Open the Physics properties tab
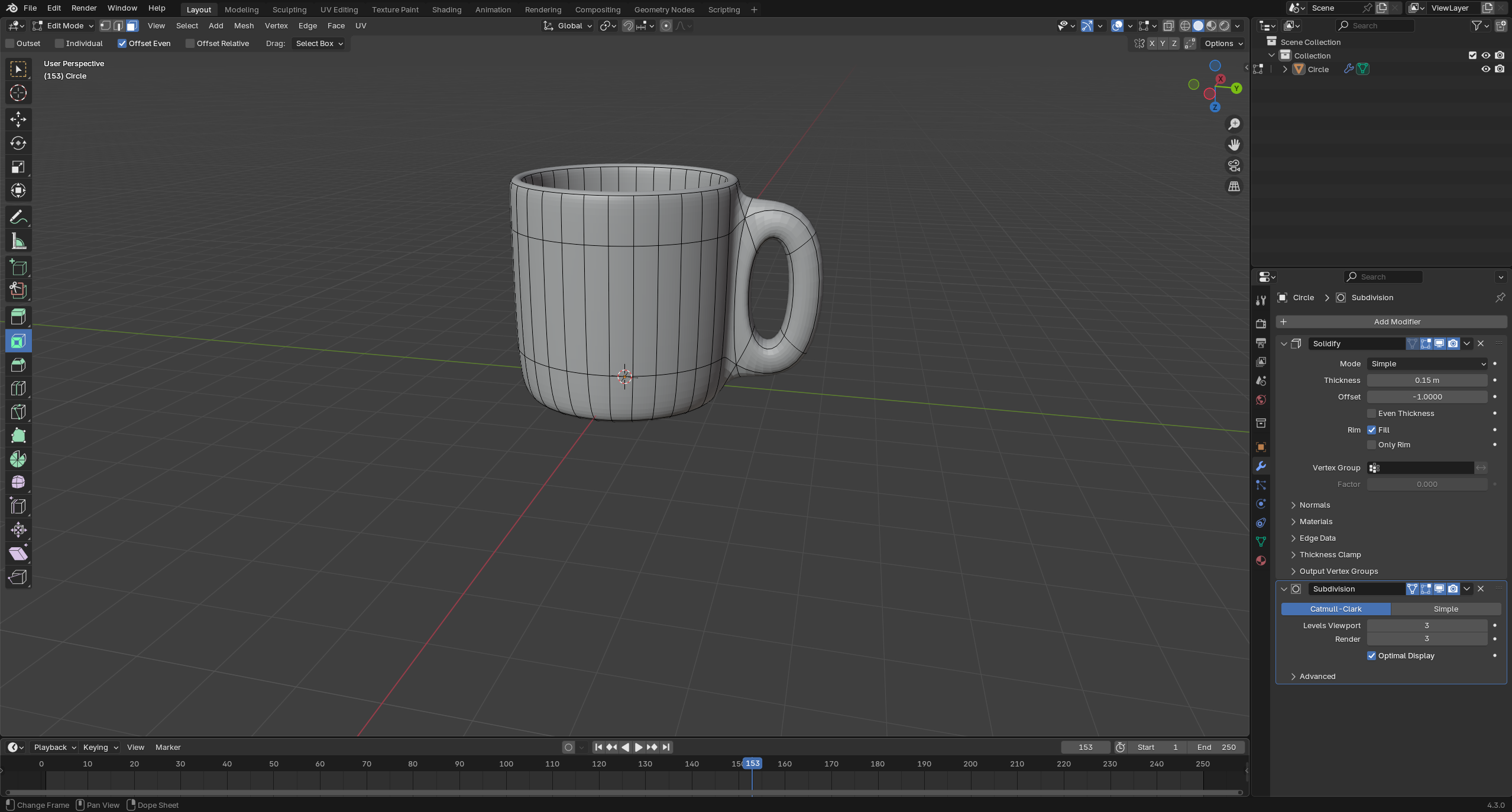 pos(1261,504)
